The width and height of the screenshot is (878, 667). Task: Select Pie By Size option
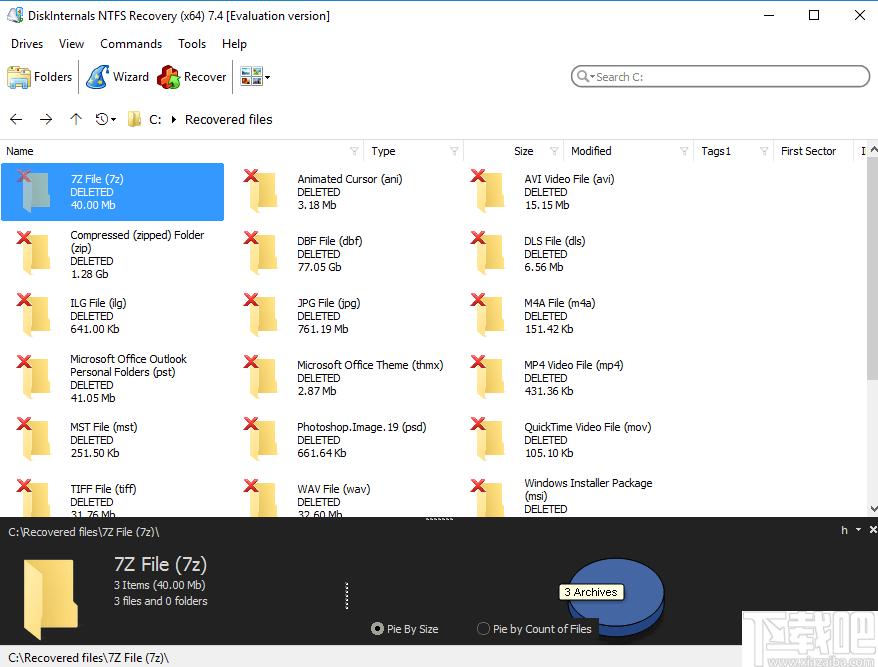[x=405, y=629]
